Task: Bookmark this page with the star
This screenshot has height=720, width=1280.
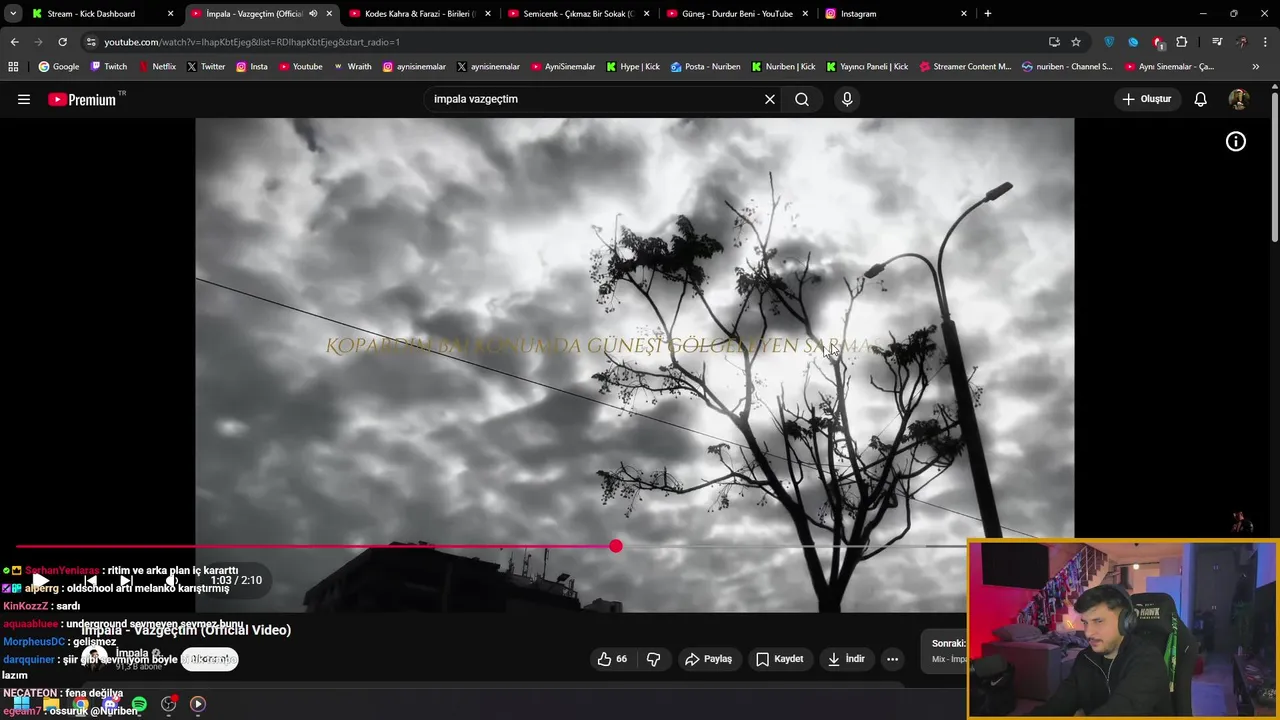Action: (1076, 42)
